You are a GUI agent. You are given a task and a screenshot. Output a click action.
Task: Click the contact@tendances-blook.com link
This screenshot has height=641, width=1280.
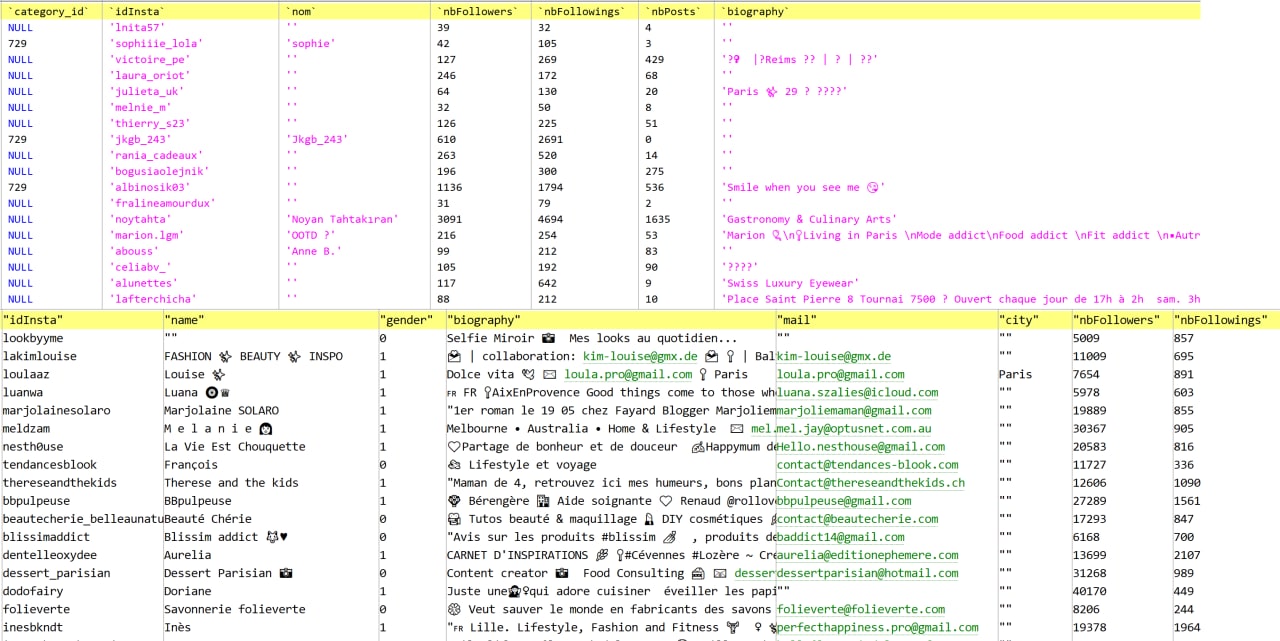868,464
